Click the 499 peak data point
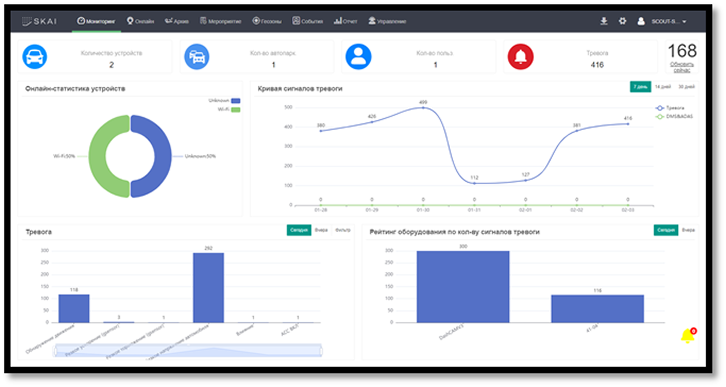The height and width of the screenshot is (387, 726). 423,108
